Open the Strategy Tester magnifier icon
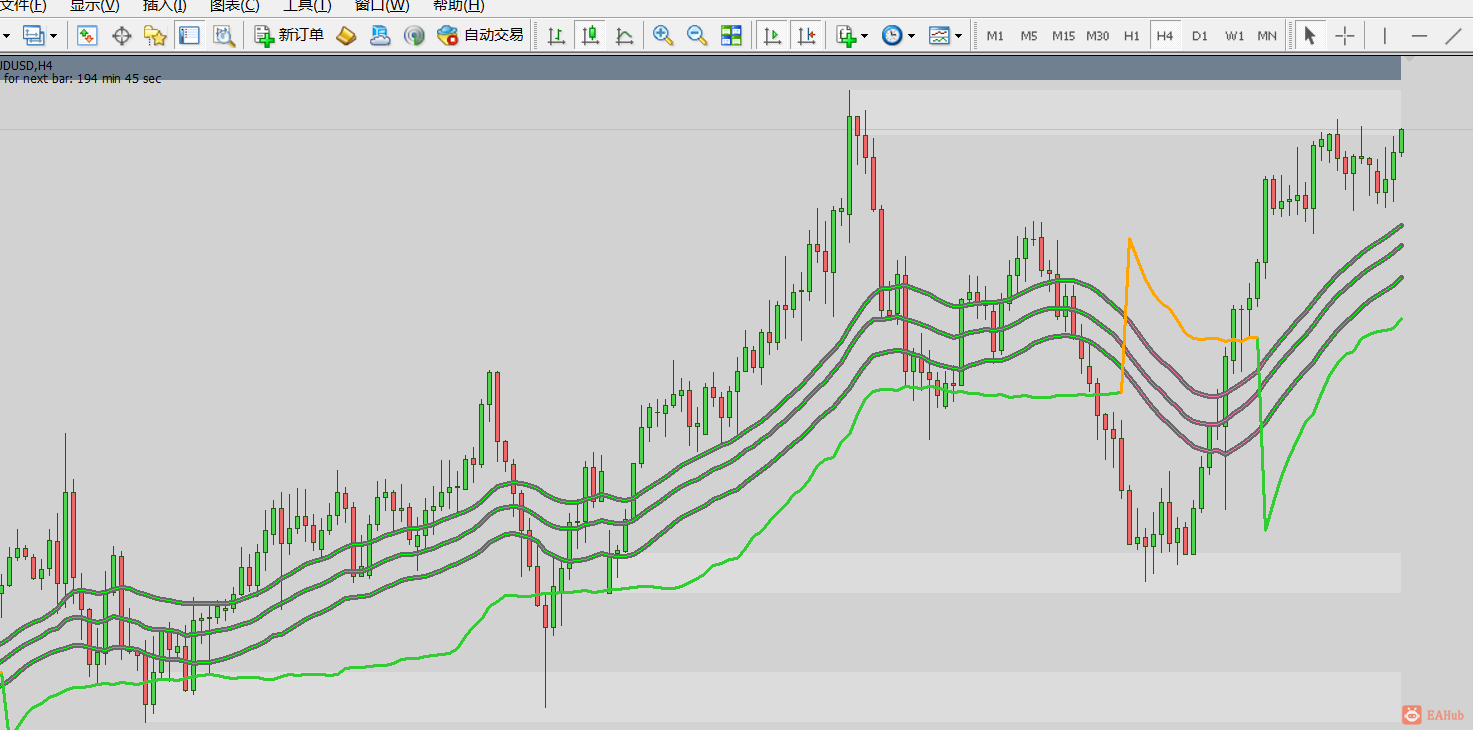 point(223,36)
